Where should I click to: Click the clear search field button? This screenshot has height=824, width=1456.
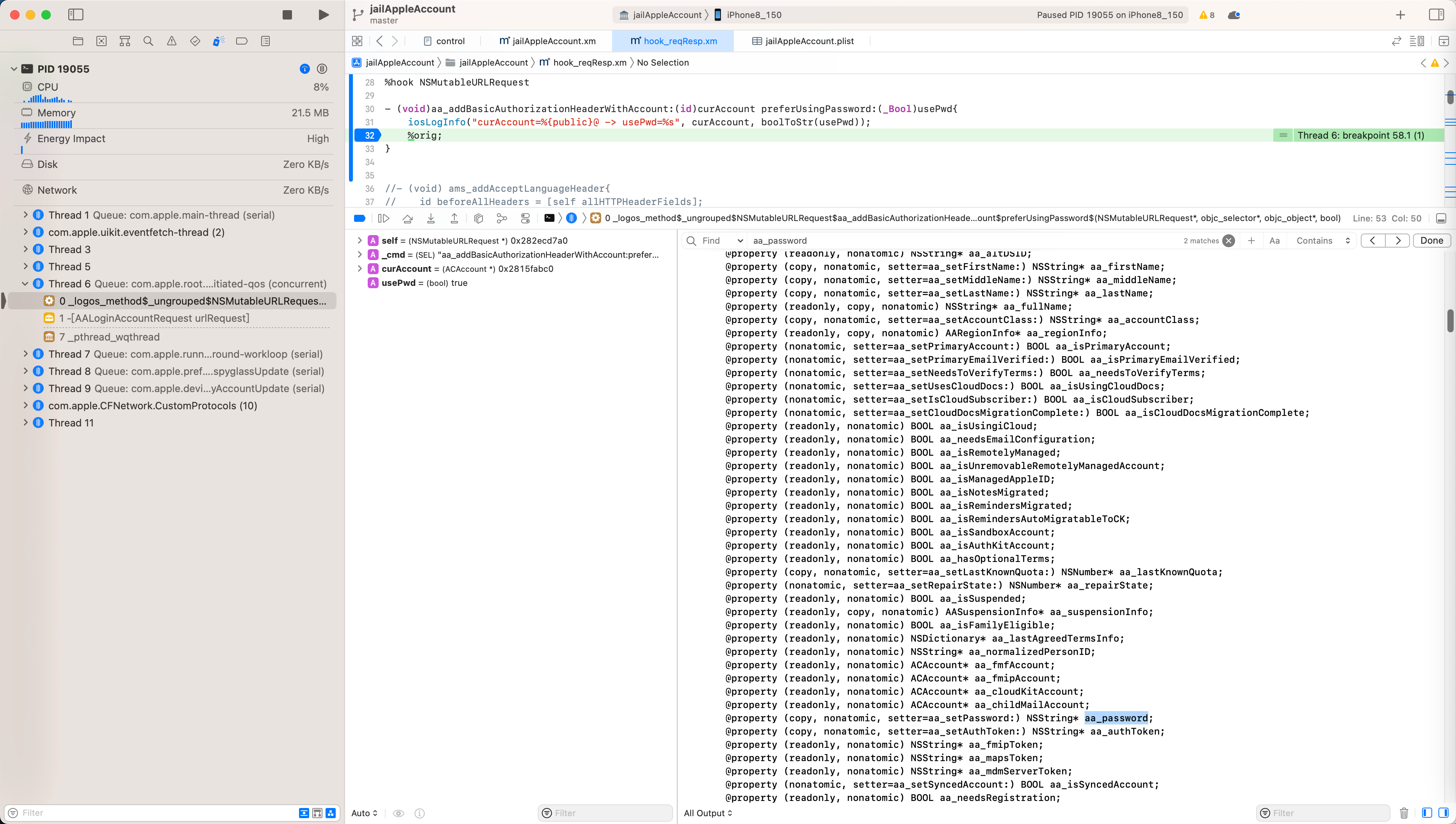point(1229,240)
